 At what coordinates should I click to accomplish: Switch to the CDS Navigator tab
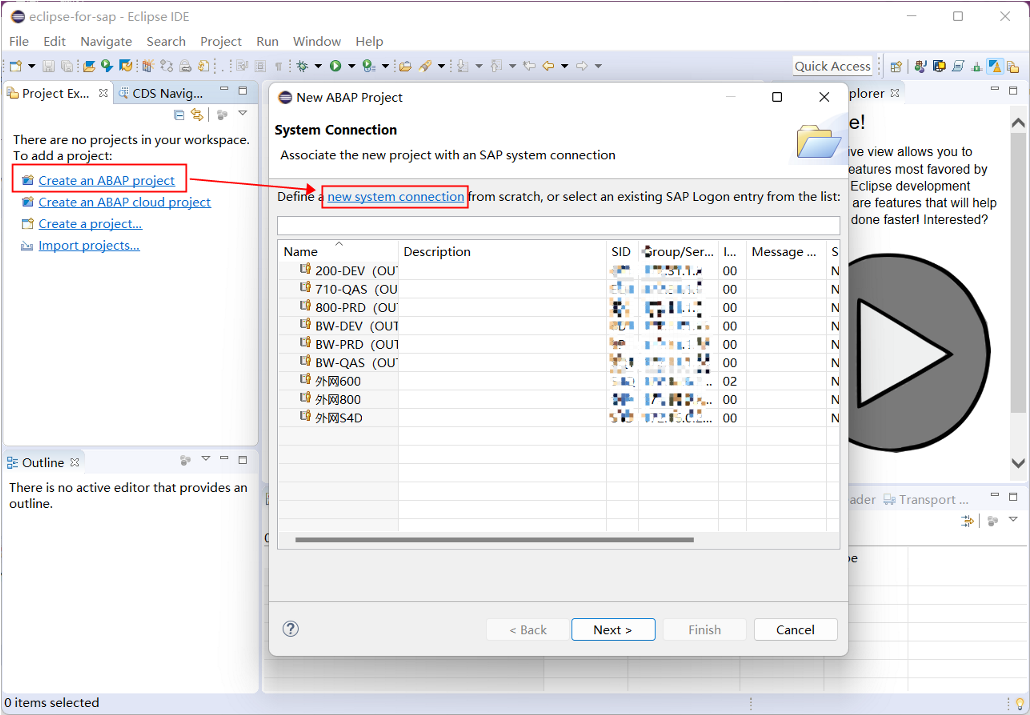161,93
